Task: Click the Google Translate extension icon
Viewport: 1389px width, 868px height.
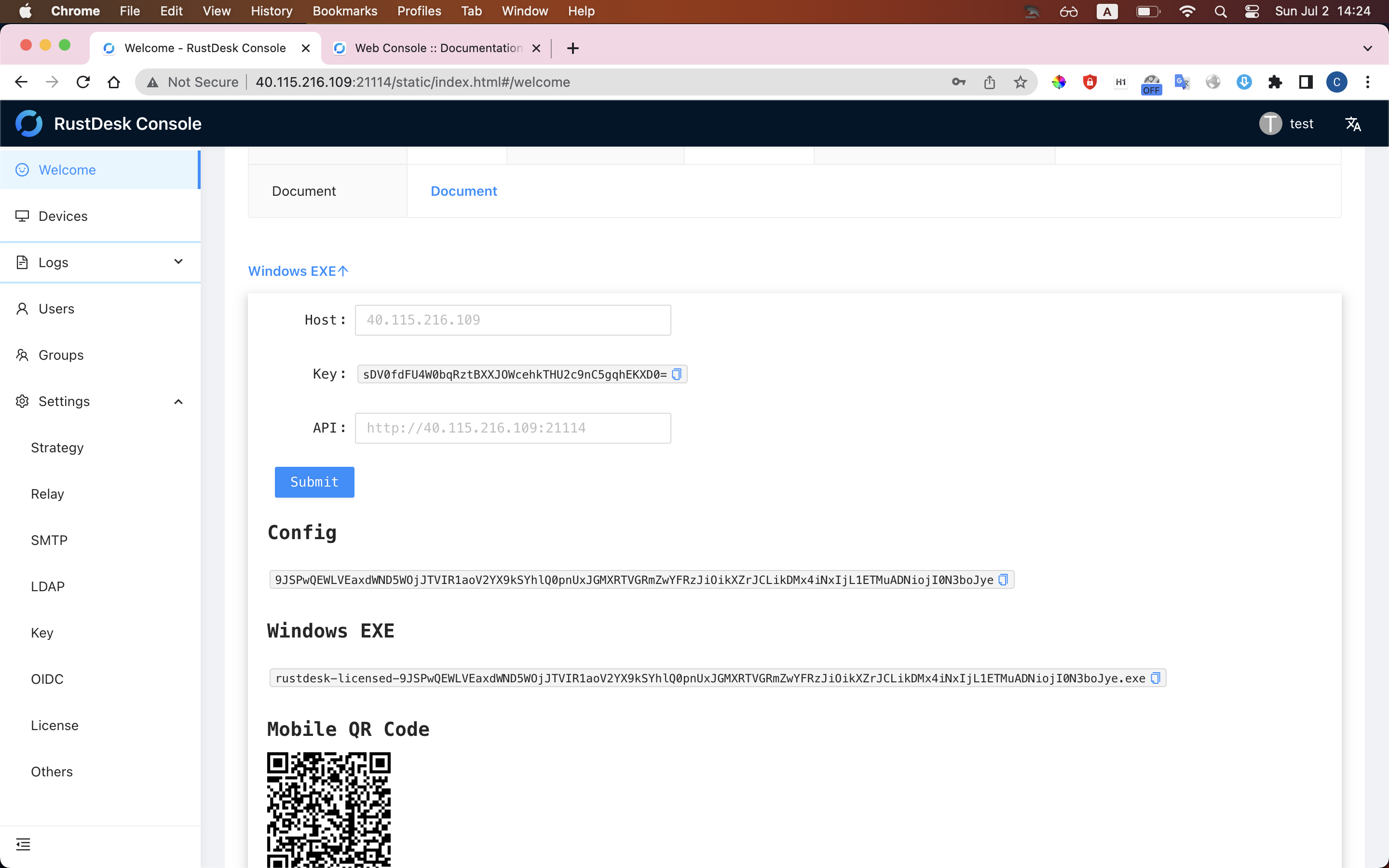Action: (1182, 82)
